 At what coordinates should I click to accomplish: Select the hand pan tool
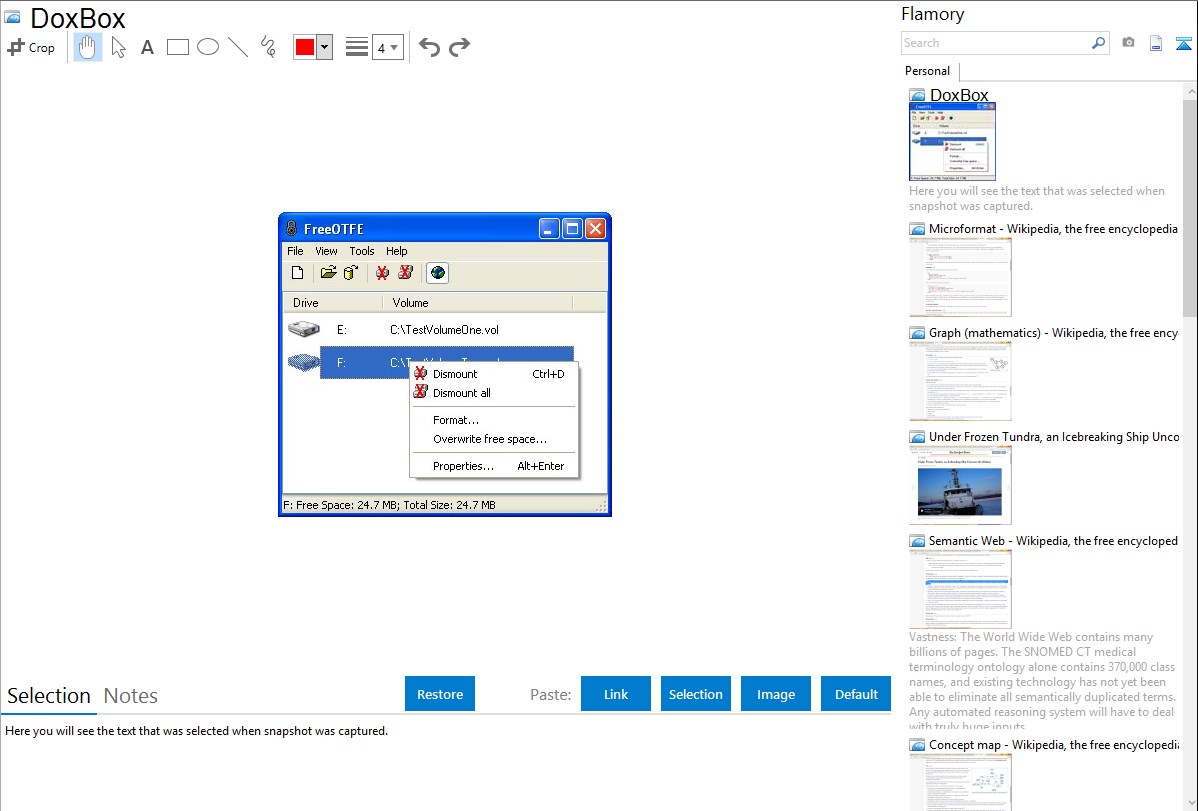pyautogui.click(x=87, y=47)
